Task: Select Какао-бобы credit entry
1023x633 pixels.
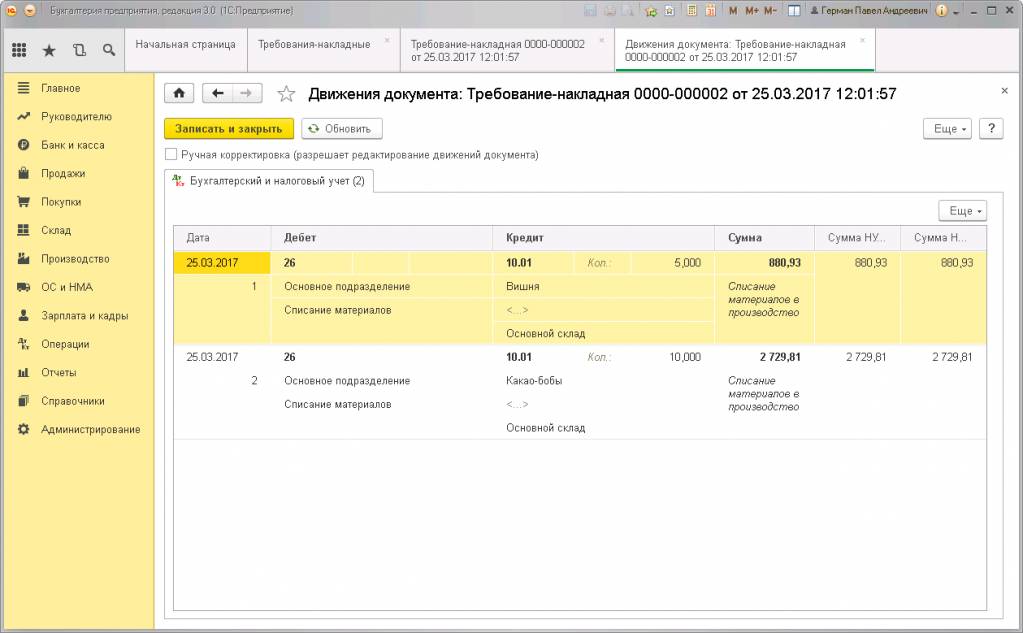Action: point(534,380)
